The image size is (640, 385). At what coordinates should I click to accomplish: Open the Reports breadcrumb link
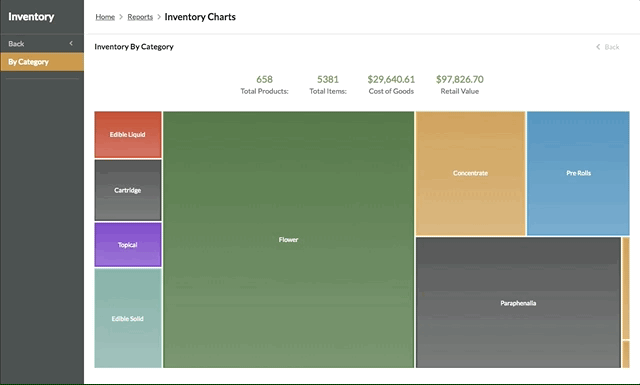(140, 17)
